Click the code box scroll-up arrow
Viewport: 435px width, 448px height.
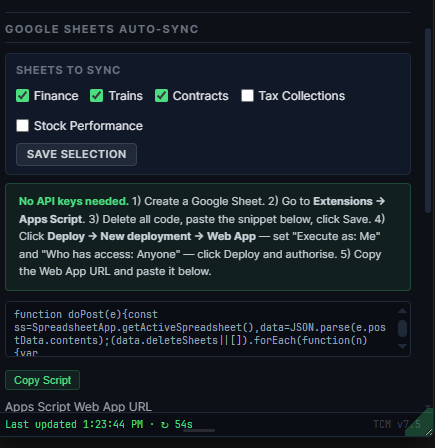pos(402,311)
